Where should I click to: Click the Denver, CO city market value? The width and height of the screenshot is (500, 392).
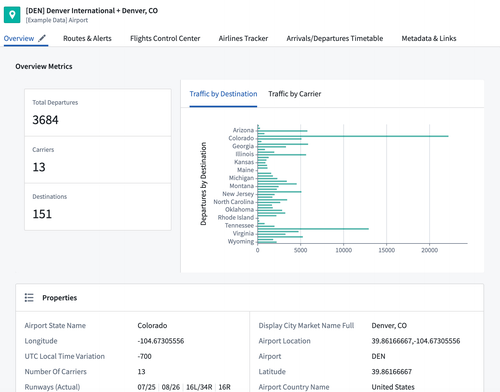(x=389, y=326)
